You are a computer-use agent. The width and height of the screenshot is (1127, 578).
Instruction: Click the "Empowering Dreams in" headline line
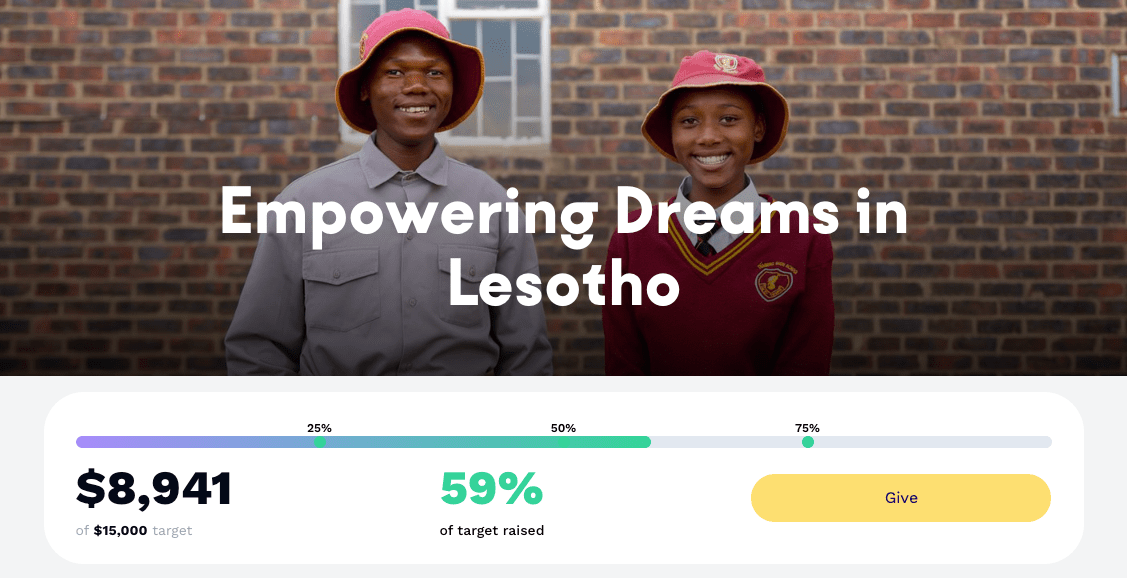563,214
